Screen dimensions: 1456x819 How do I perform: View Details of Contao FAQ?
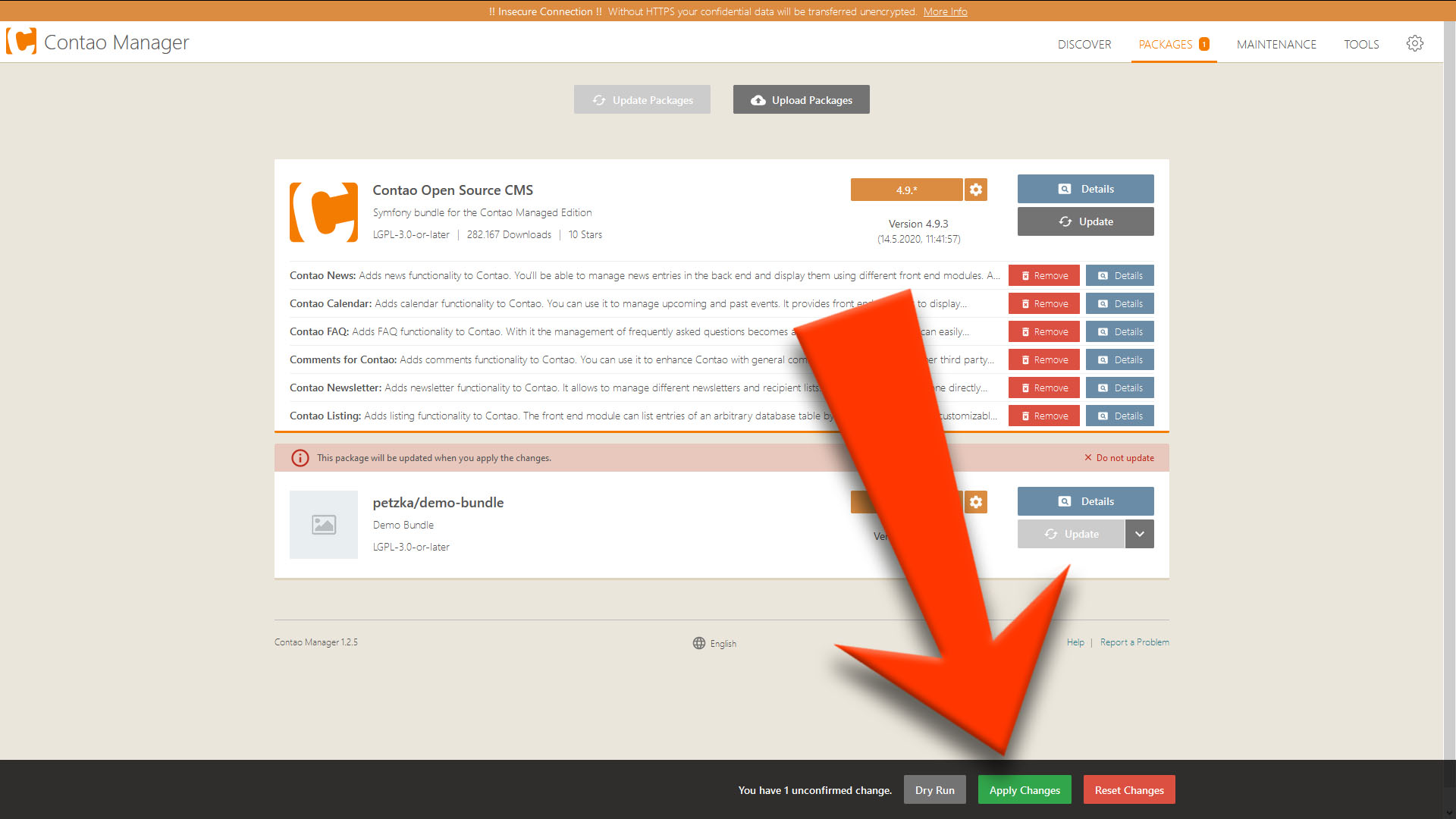[1120, 332]
